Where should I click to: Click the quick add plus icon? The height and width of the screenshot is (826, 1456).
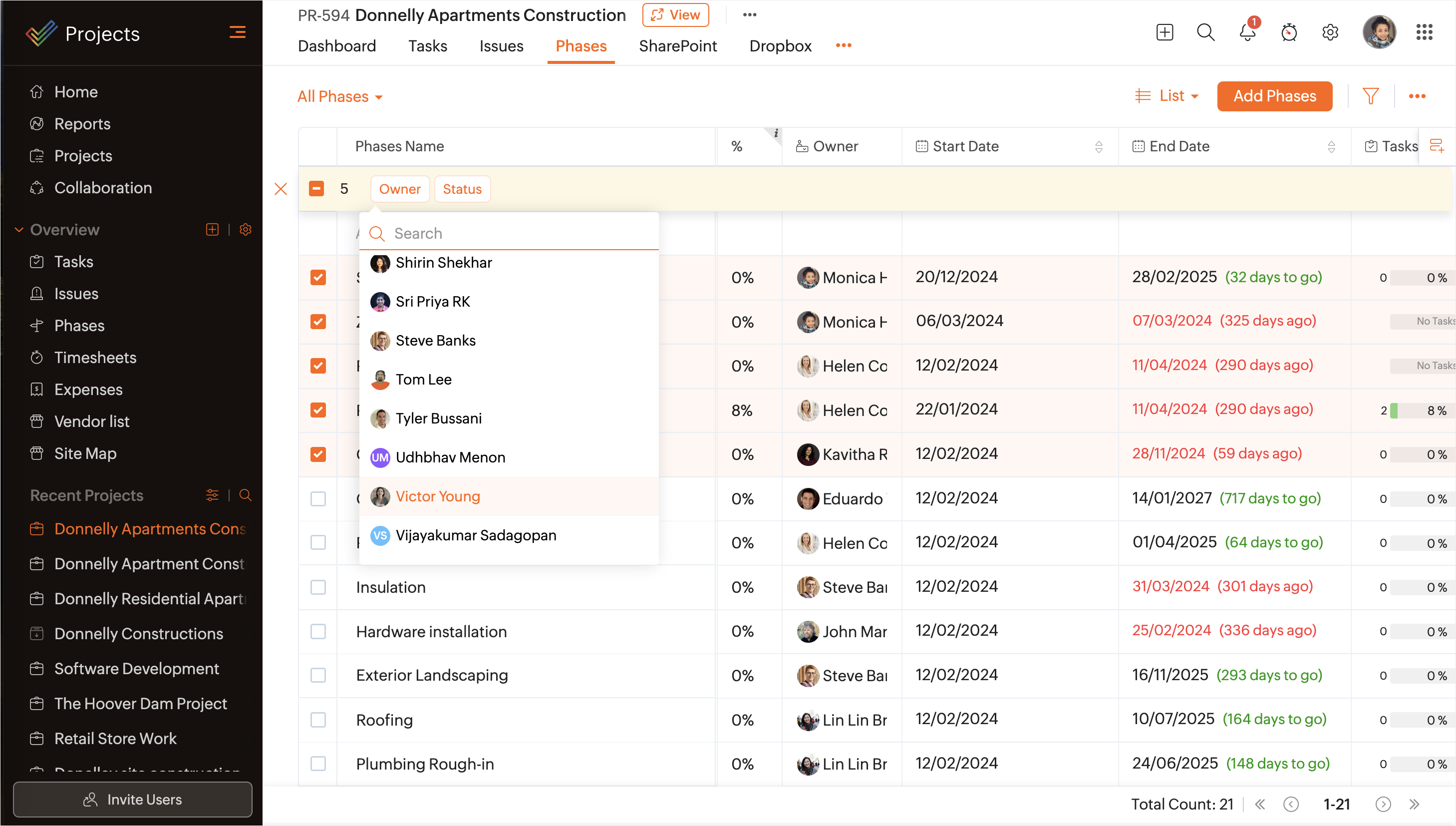1165,32
